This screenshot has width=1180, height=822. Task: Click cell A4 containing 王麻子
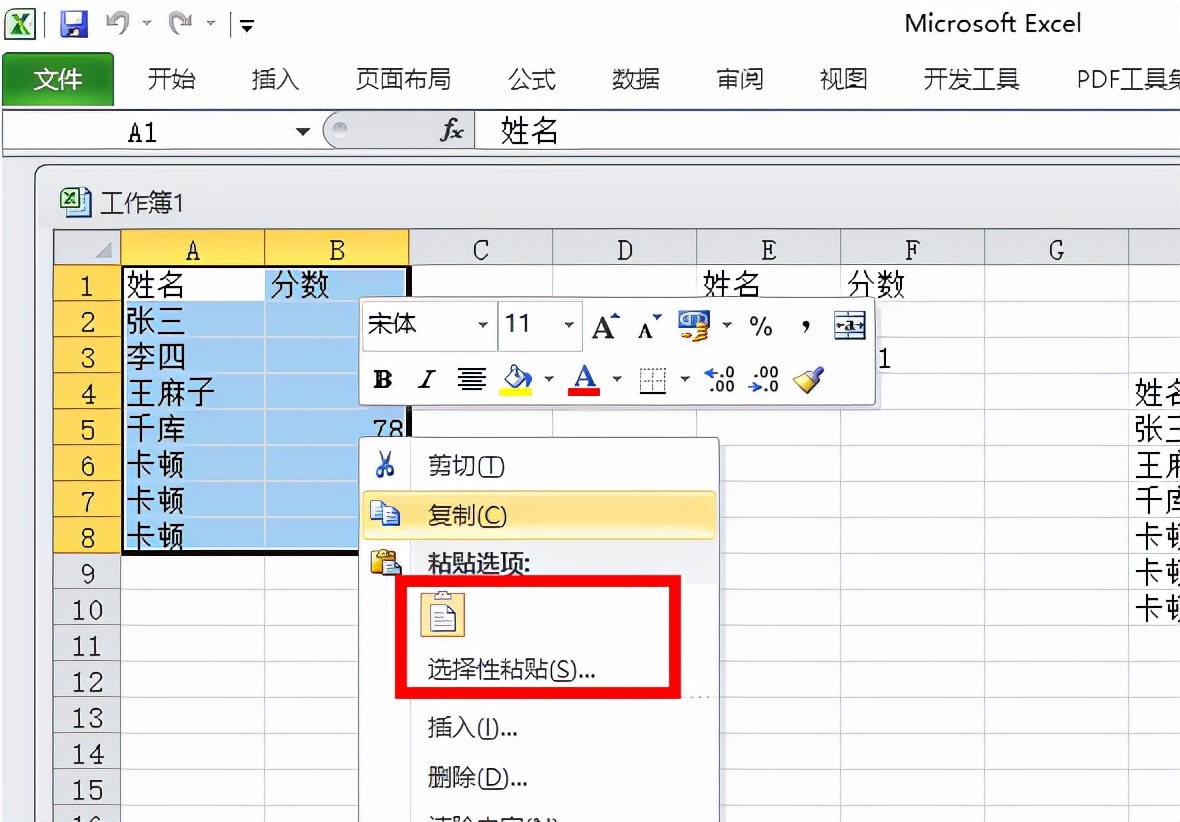tap(193, 392)
